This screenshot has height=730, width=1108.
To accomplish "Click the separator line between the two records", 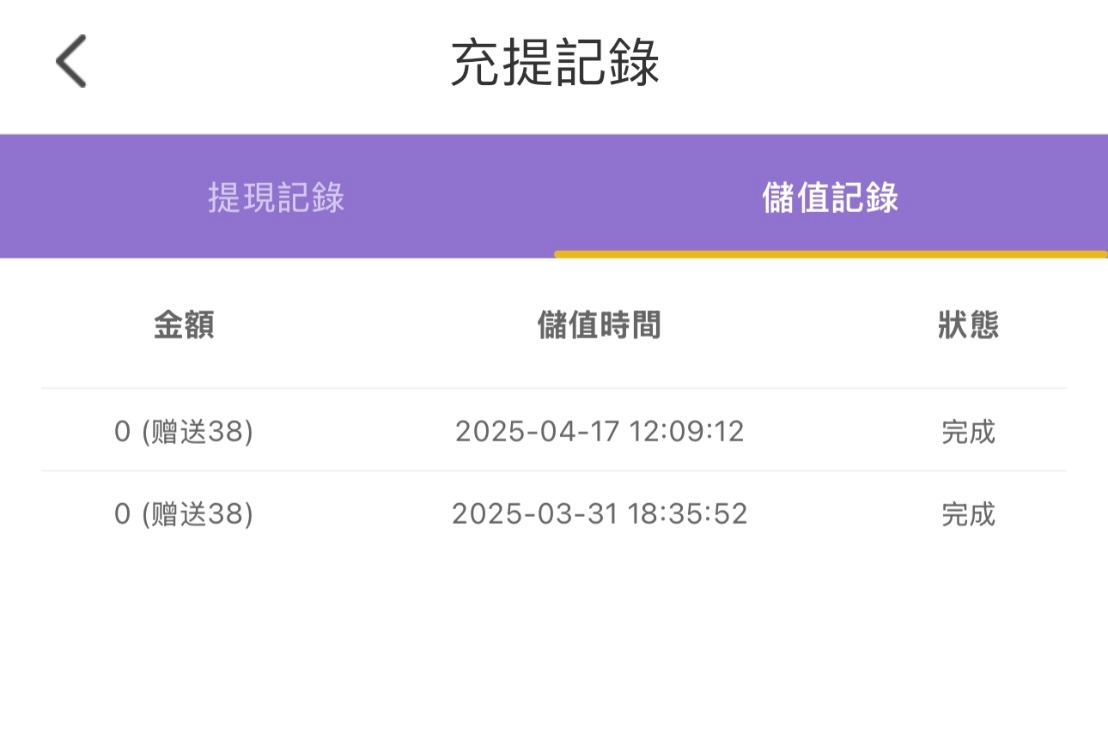I will (554, 471).
